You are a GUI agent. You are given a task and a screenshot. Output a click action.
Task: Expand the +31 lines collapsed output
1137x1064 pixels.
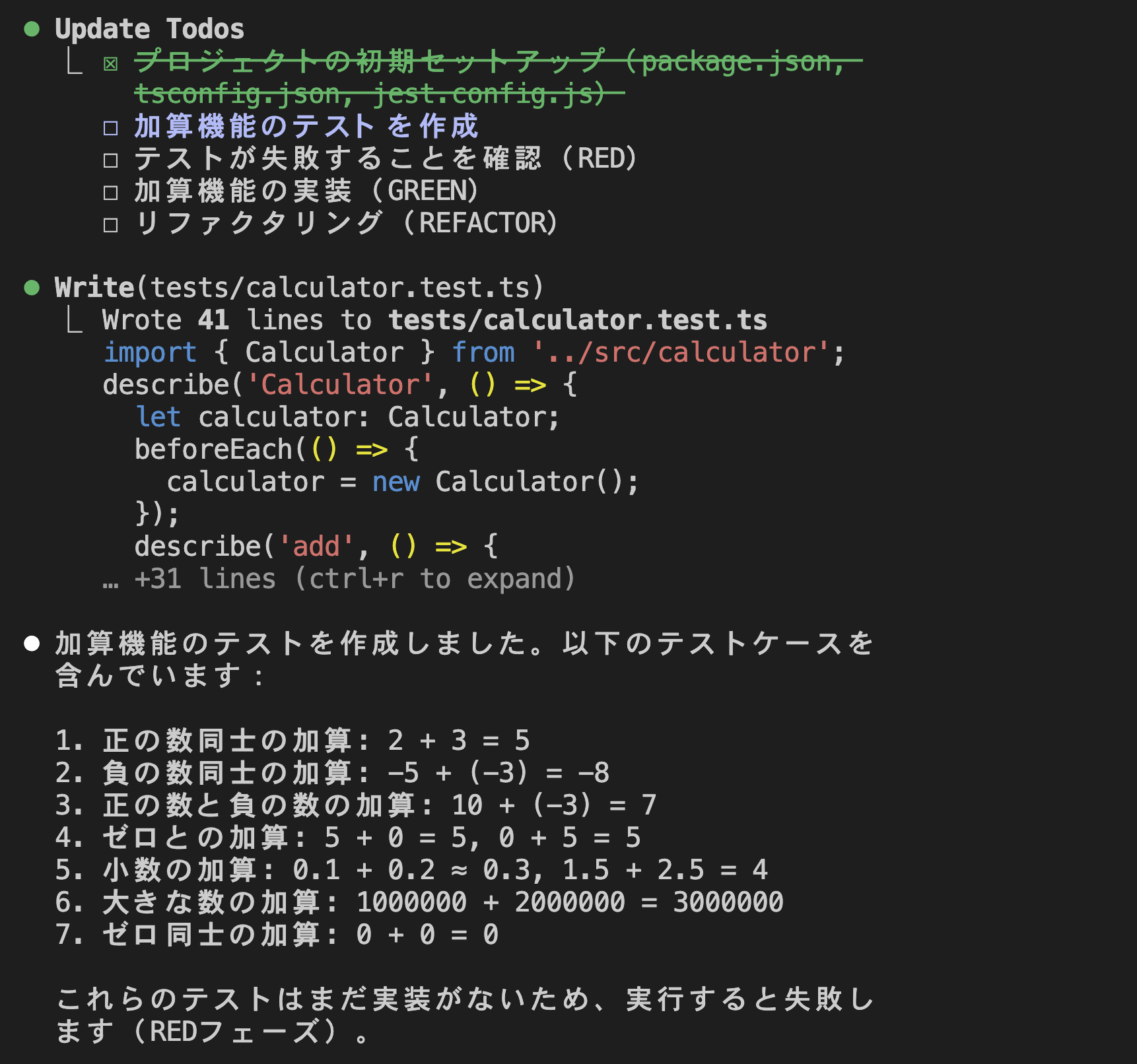pos(355,579)
